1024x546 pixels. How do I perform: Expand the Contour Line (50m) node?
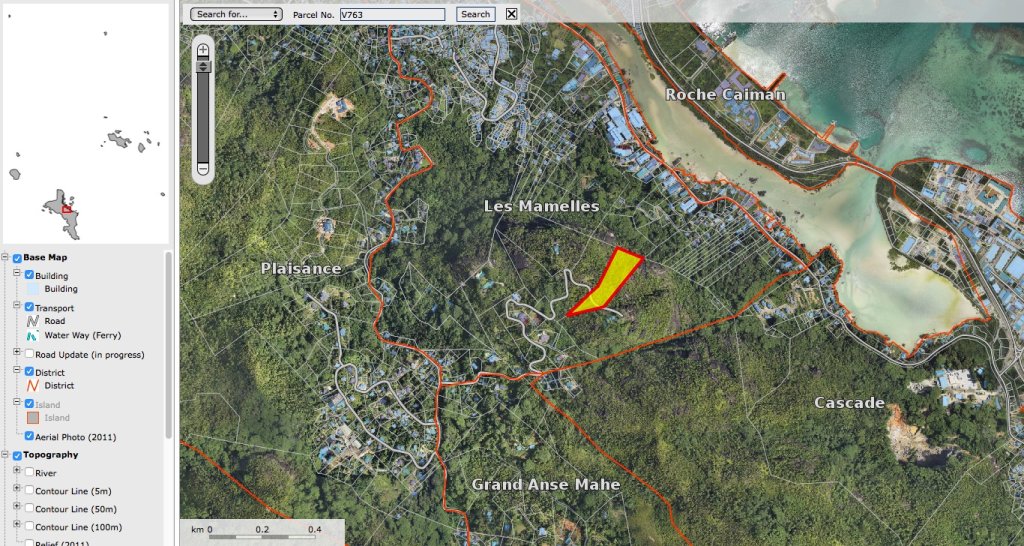(x=17, y=509)
